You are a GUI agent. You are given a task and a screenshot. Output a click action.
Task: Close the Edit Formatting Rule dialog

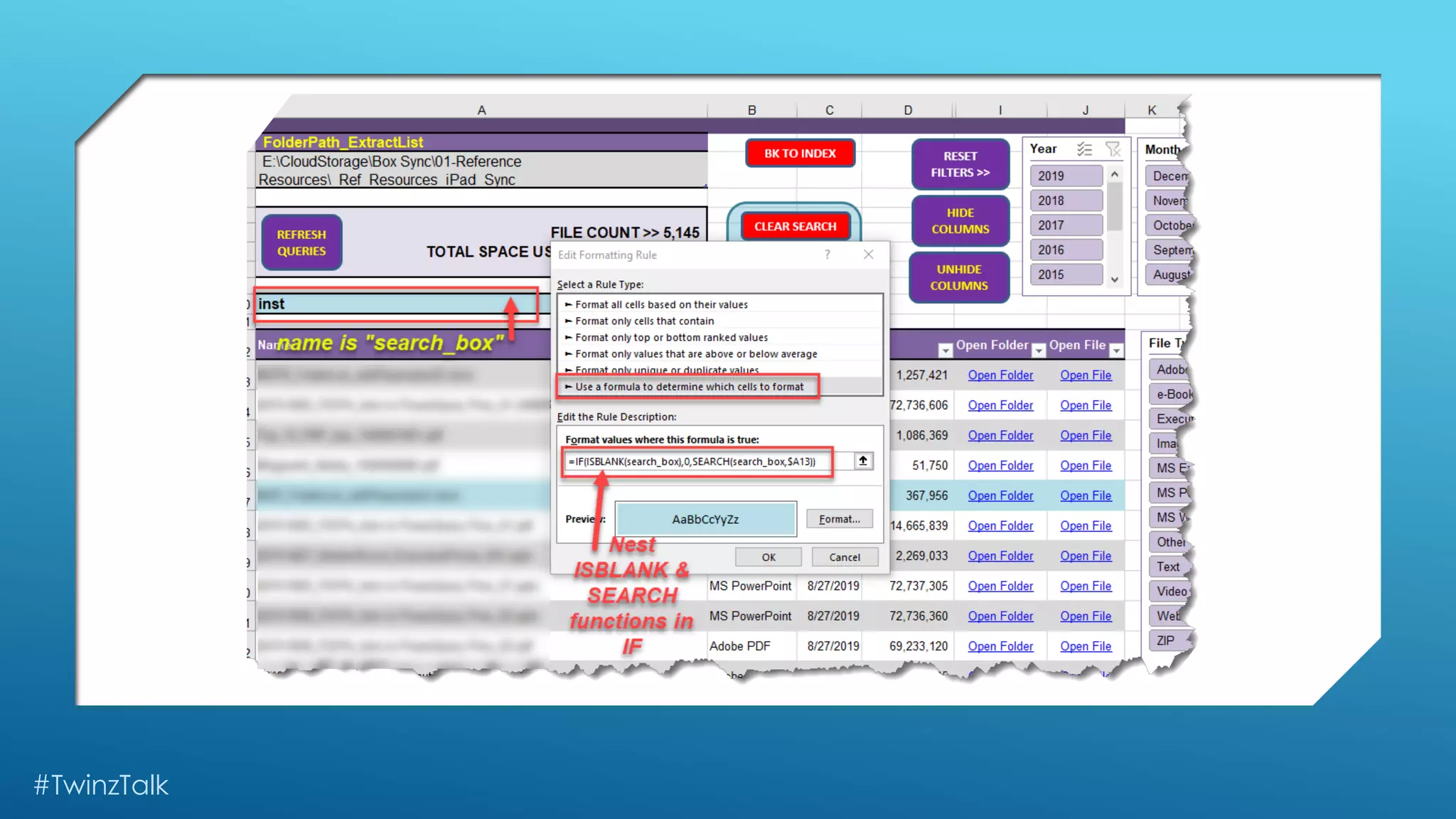pyautogui.click(x=868, y=255)
